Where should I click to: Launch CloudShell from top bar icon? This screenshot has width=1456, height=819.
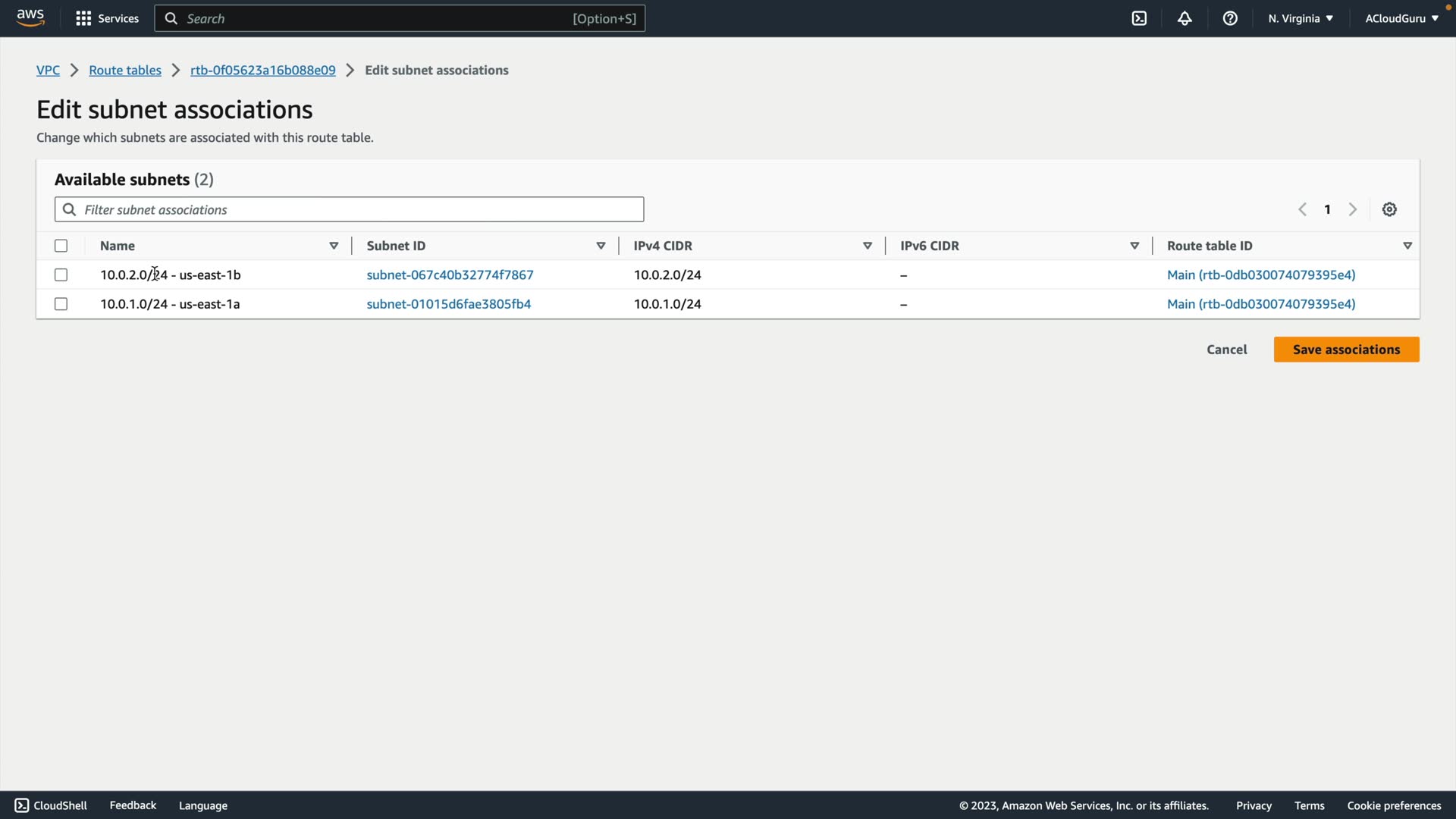pyautogui.click(x=1139, y=18)
